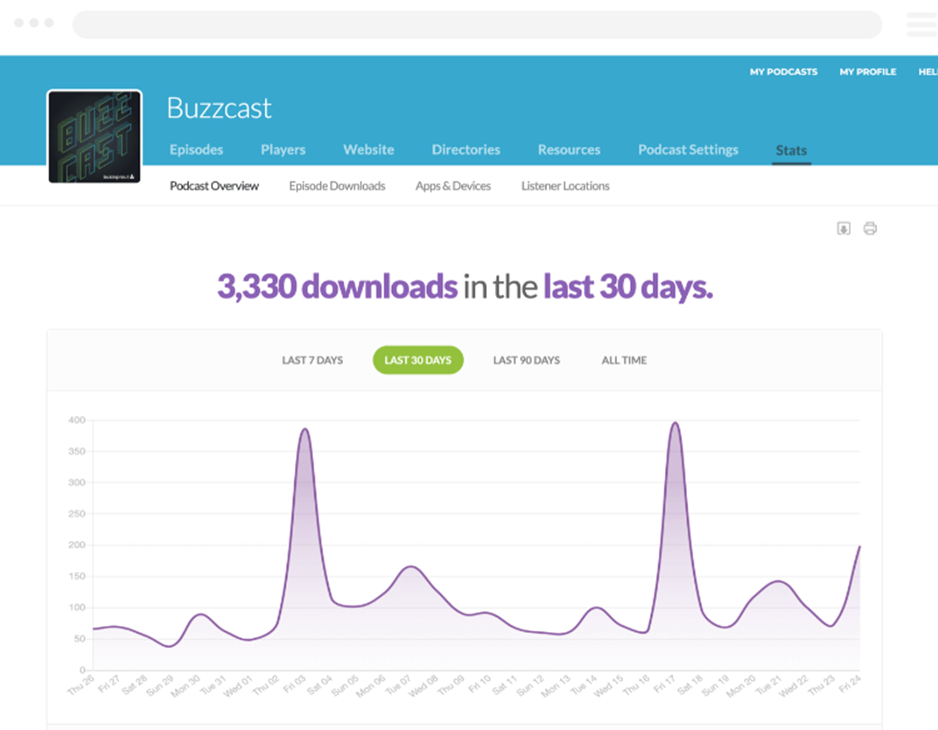Open the Players tab
The image size is (938, 730).
pos(283,150)
